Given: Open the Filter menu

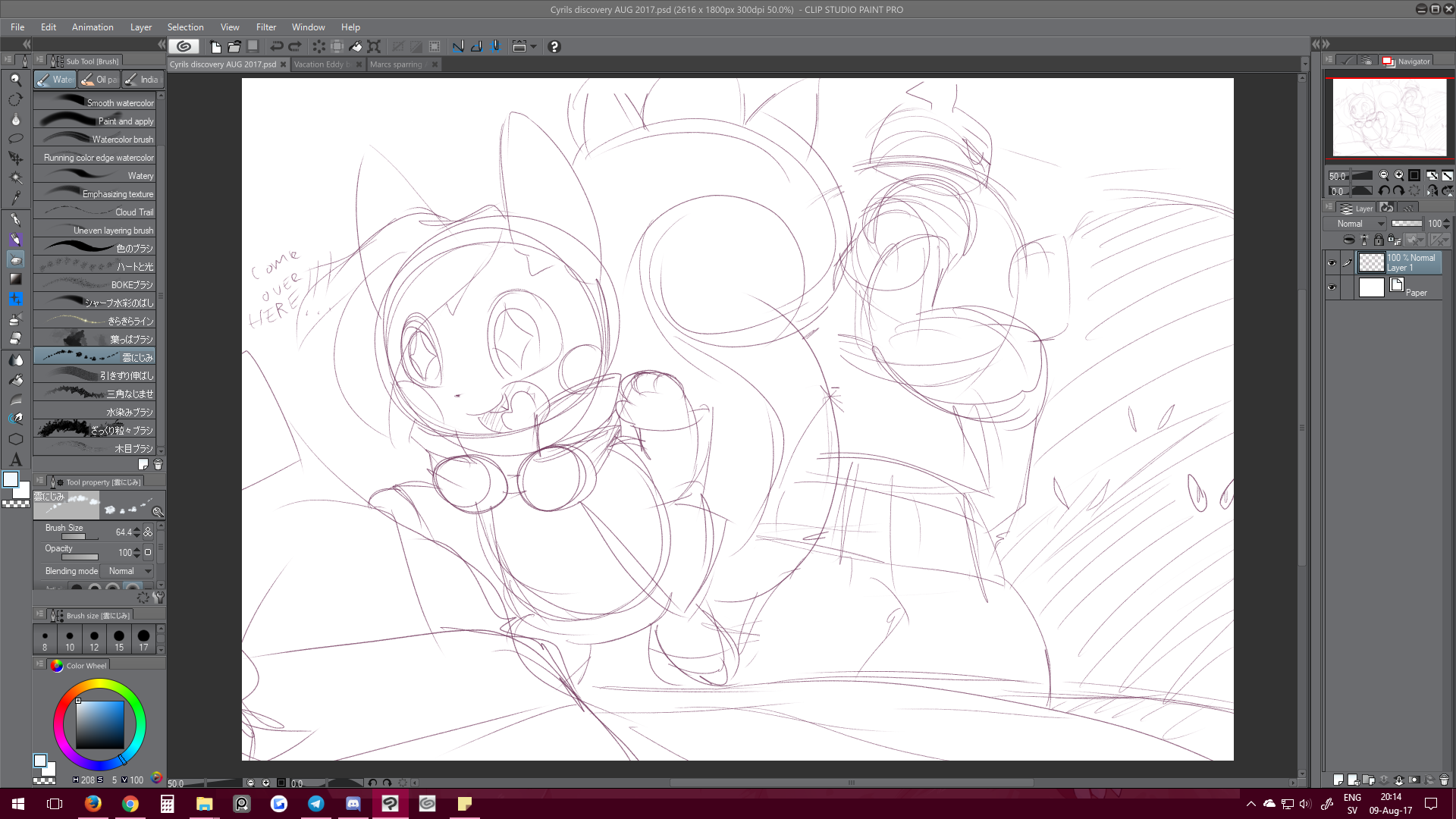Looking at the screenshot, I should (x=265, y=27).
